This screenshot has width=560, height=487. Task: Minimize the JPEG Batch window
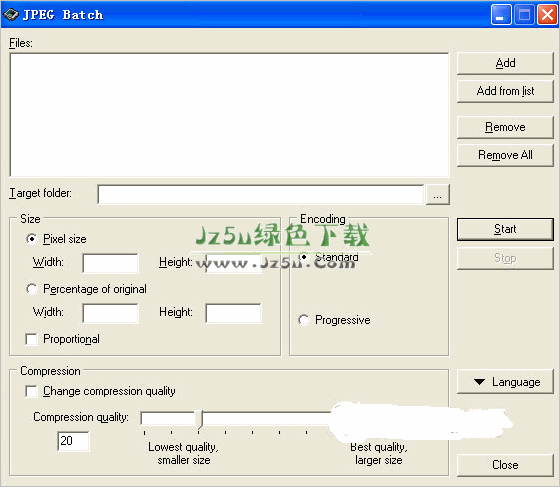(x=500, y=15)
